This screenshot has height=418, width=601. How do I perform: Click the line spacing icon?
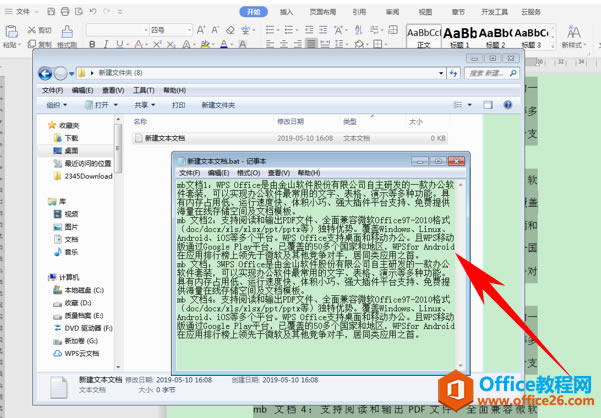pyautogui.click(x=339, y=44)
